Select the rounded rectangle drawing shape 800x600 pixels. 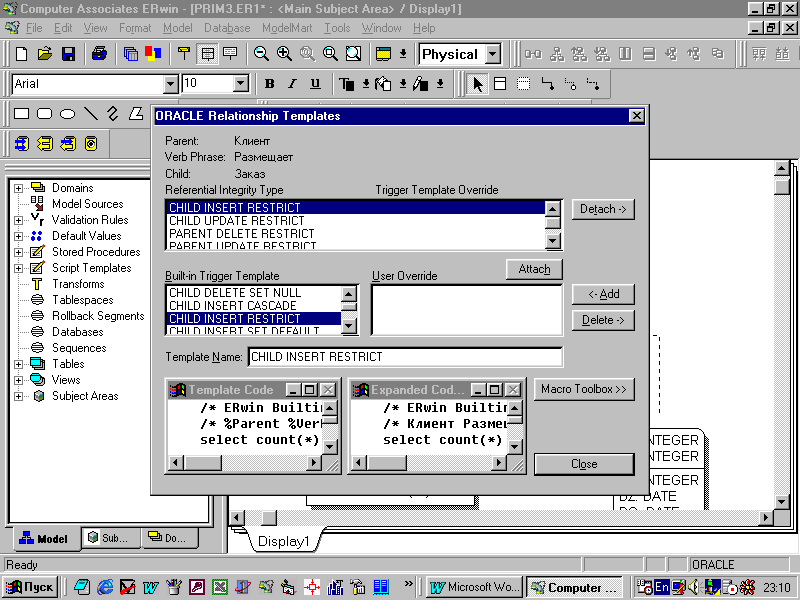click(44, 113)
